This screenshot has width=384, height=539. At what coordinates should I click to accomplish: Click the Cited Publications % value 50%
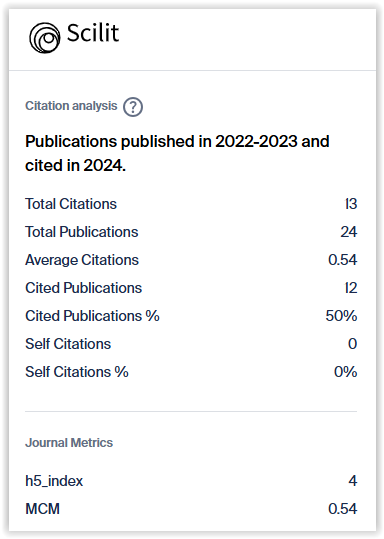click(x=341, y=316)
